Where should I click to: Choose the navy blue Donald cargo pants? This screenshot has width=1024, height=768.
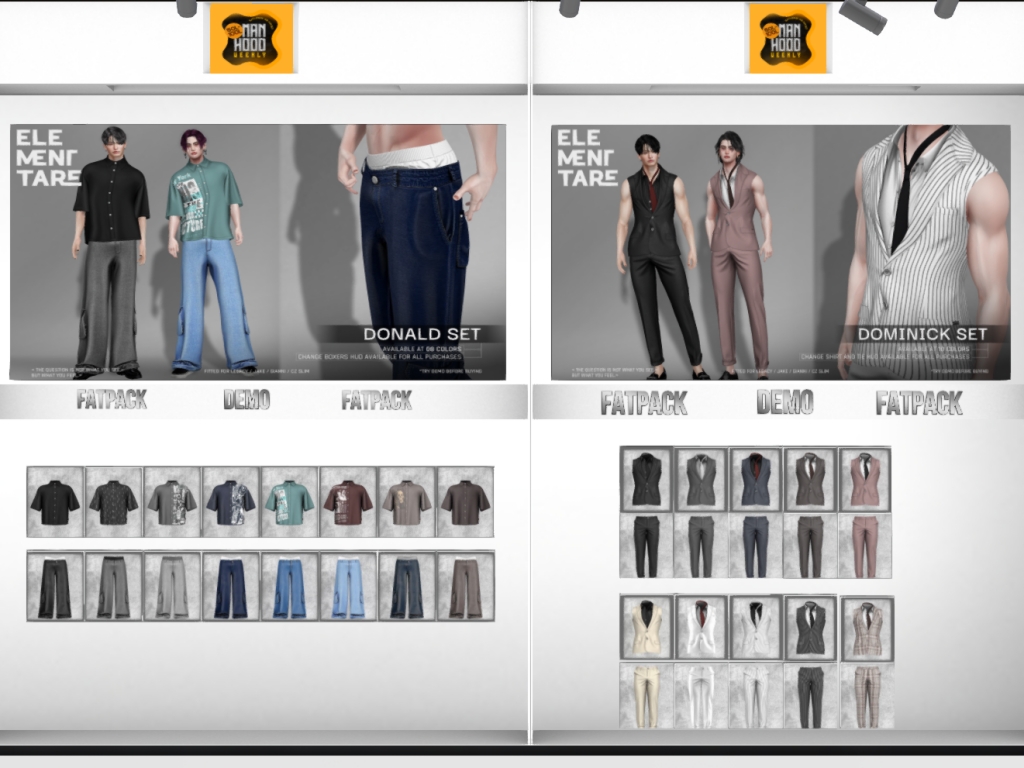click(231, 586)
